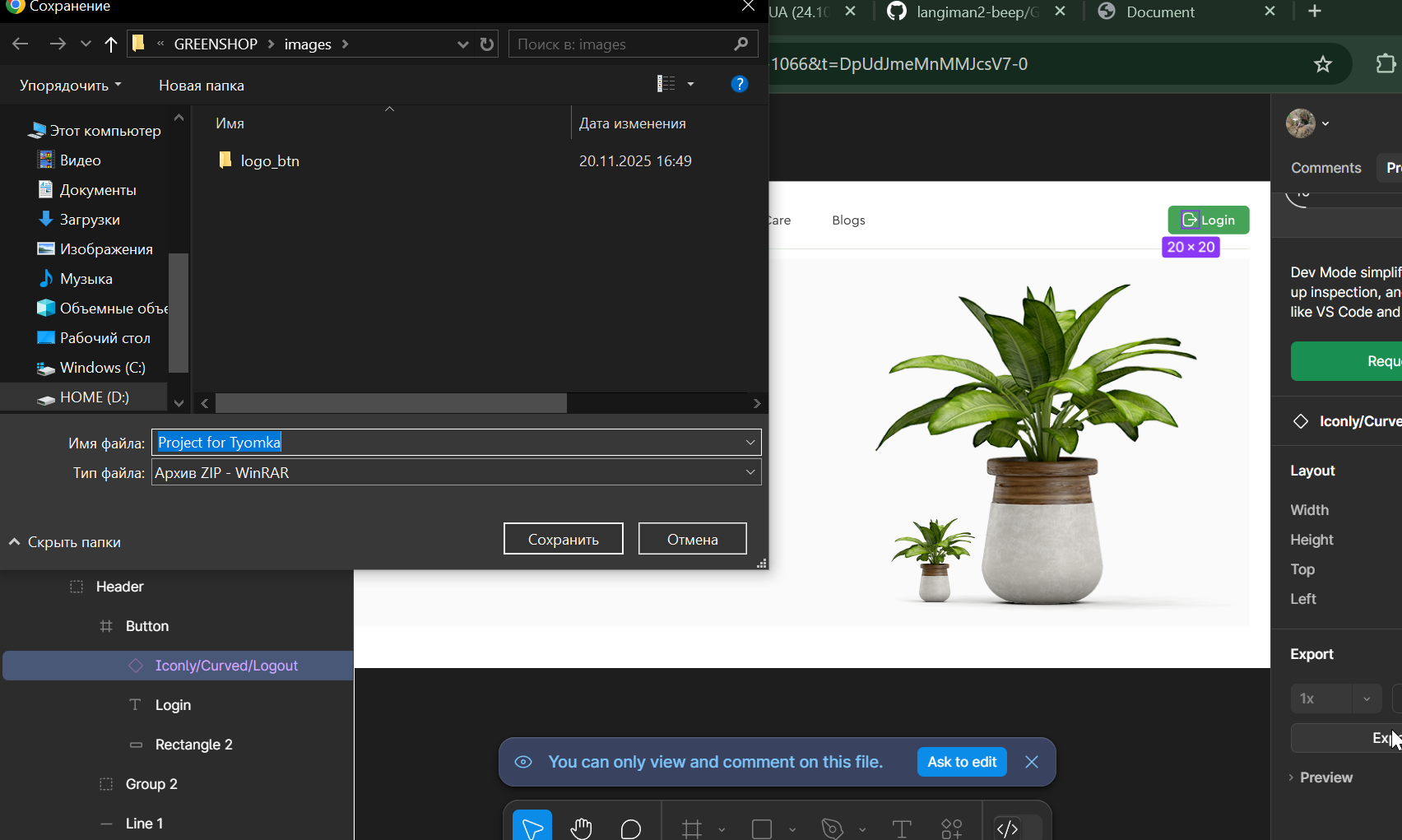Close the Document browser tab
The image size is (1402, 840).
tap(1270, 12)
